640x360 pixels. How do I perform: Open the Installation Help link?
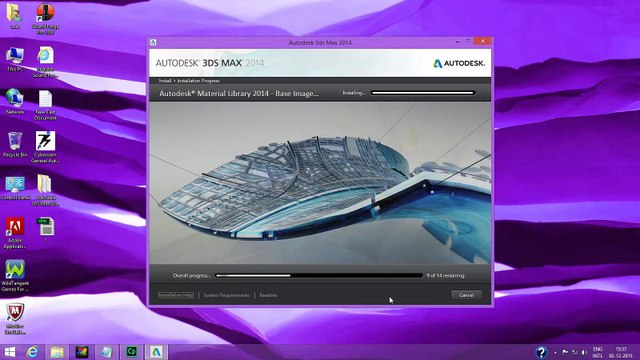point(176,295)
